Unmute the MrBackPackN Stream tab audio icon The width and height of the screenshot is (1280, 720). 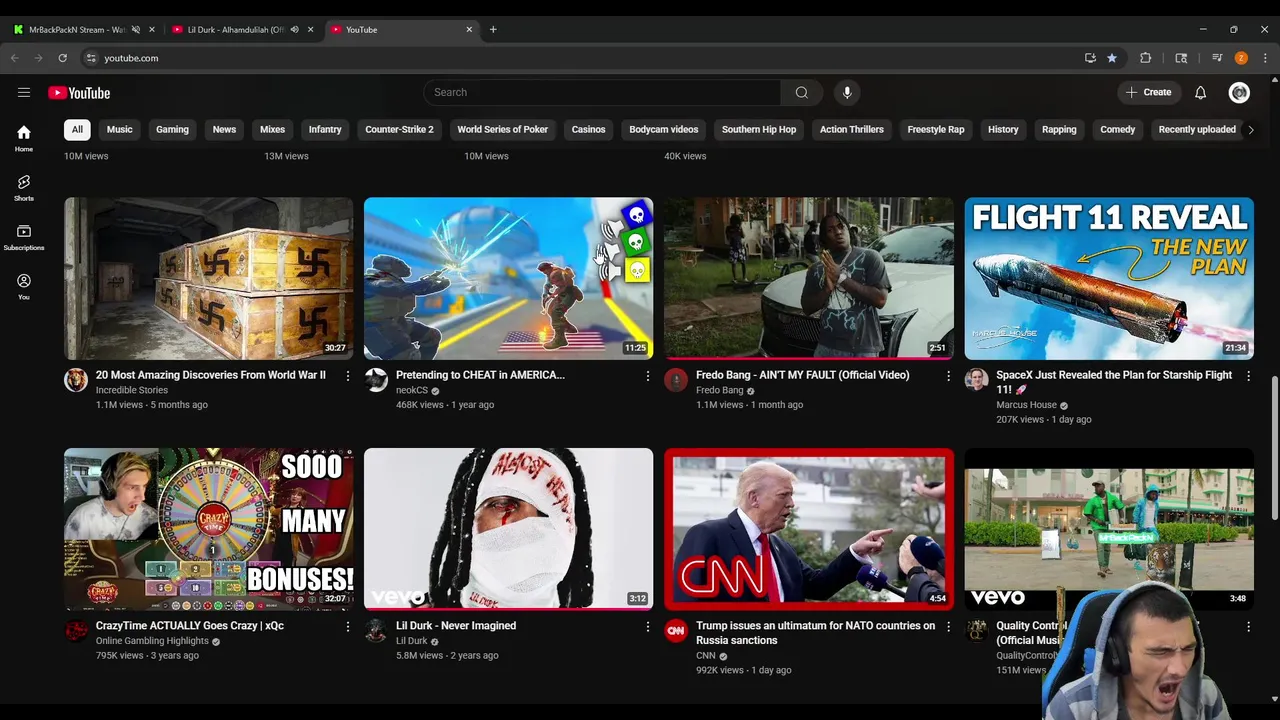(135, 30)
